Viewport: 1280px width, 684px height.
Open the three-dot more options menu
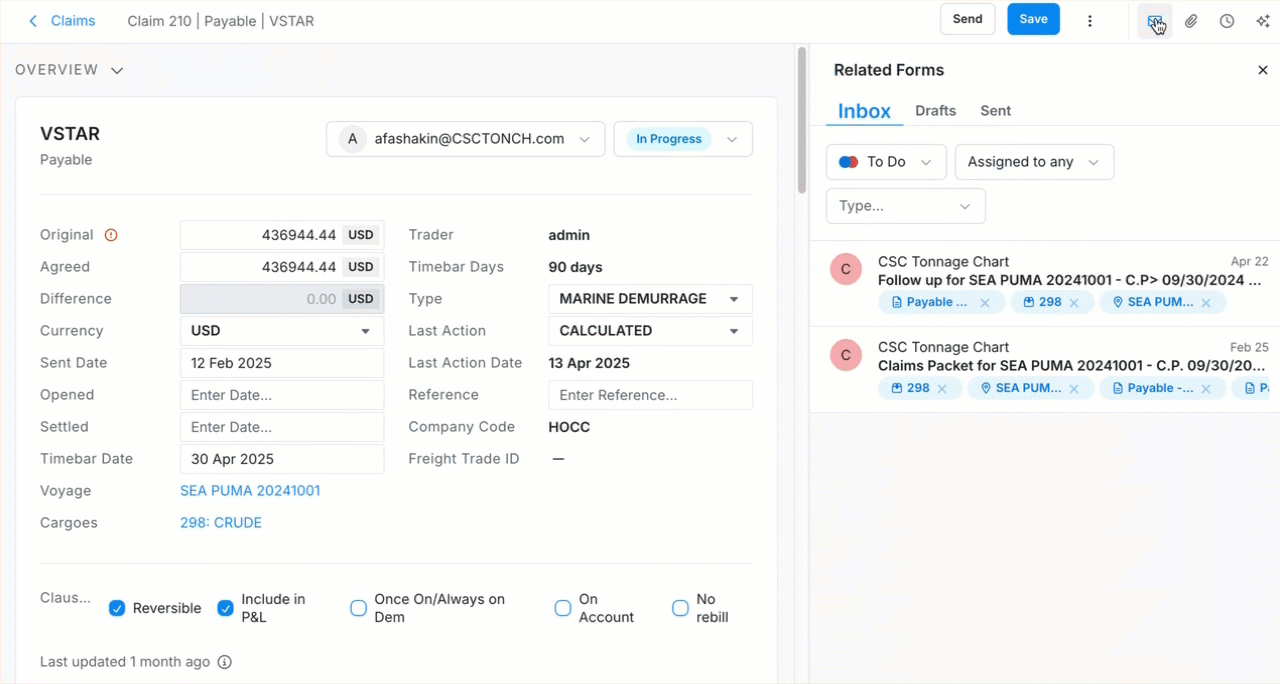(1090, 21)
